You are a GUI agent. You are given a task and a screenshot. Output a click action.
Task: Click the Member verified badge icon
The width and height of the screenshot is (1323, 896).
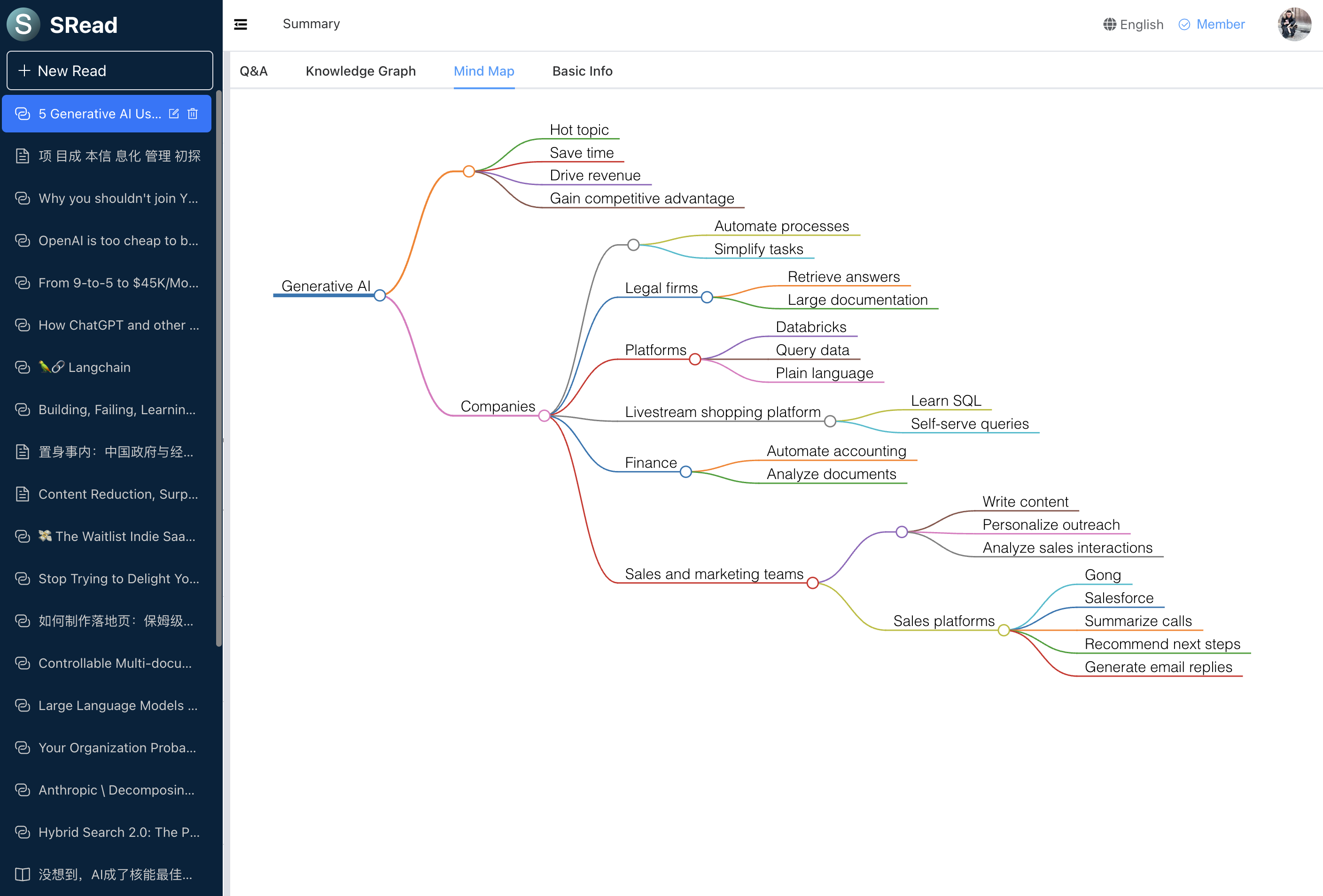point(1184,24)
